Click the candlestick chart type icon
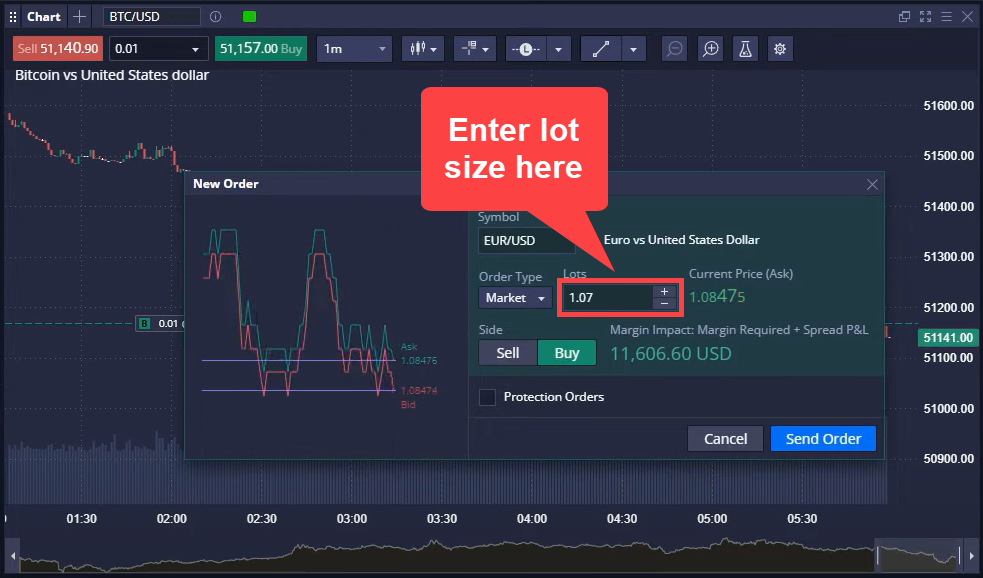This screenshot has width=983, height=578. [x=420, y=49]
